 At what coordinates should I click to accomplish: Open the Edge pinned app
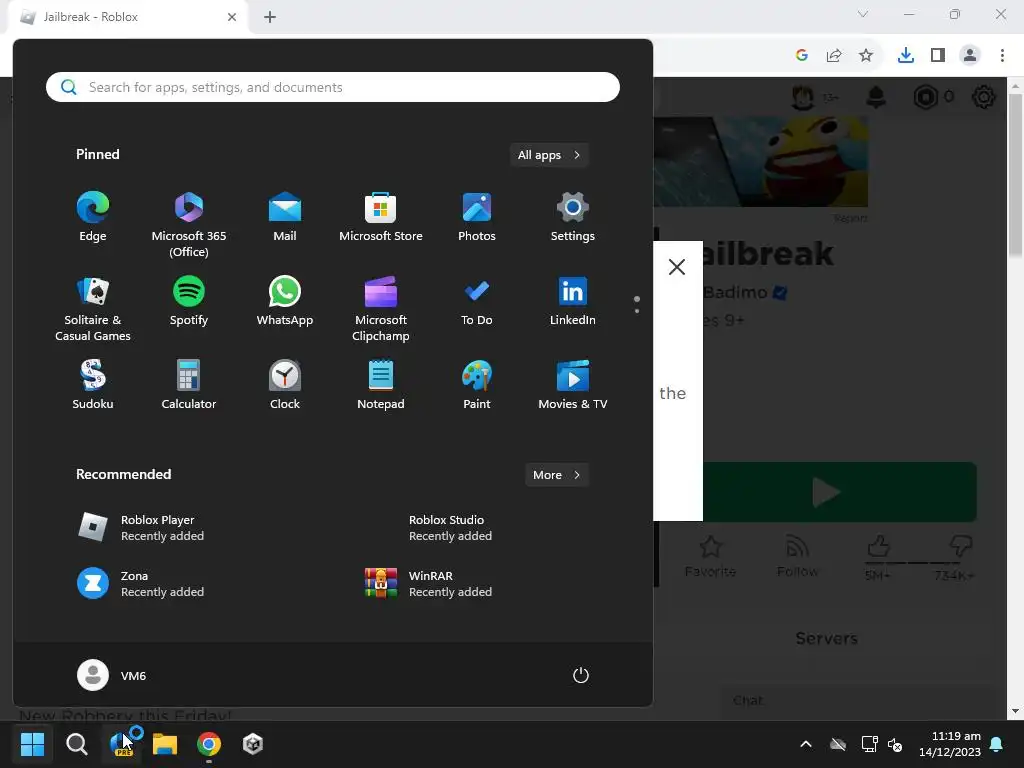(93, 217)
